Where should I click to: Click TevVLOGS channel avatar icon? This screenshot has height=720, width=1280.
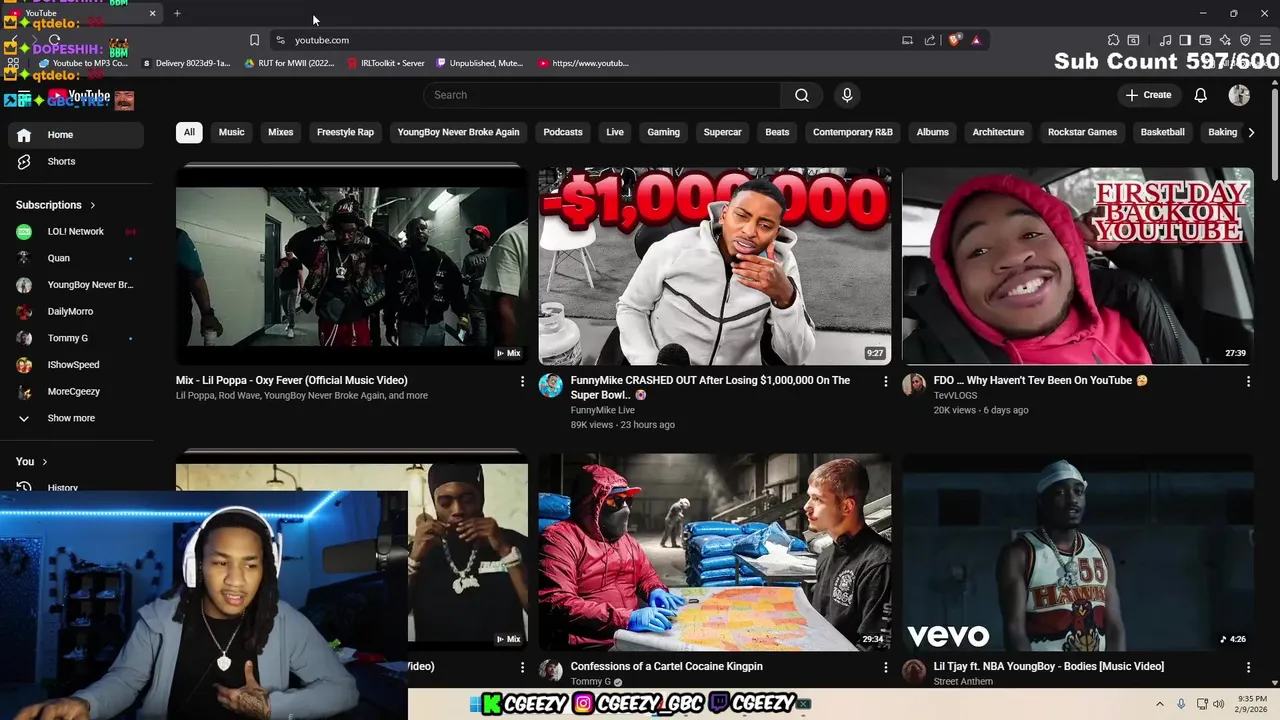point(914,386)
